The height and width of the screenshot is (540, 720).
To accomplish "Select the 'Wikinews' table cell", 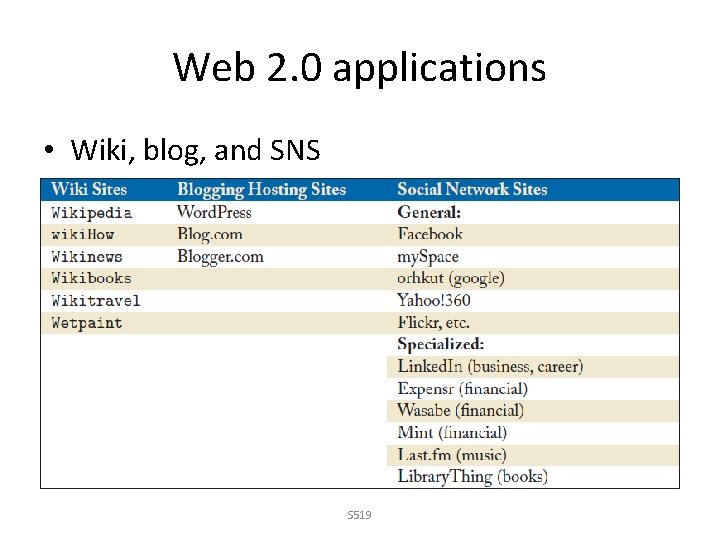I will point(87,257).
